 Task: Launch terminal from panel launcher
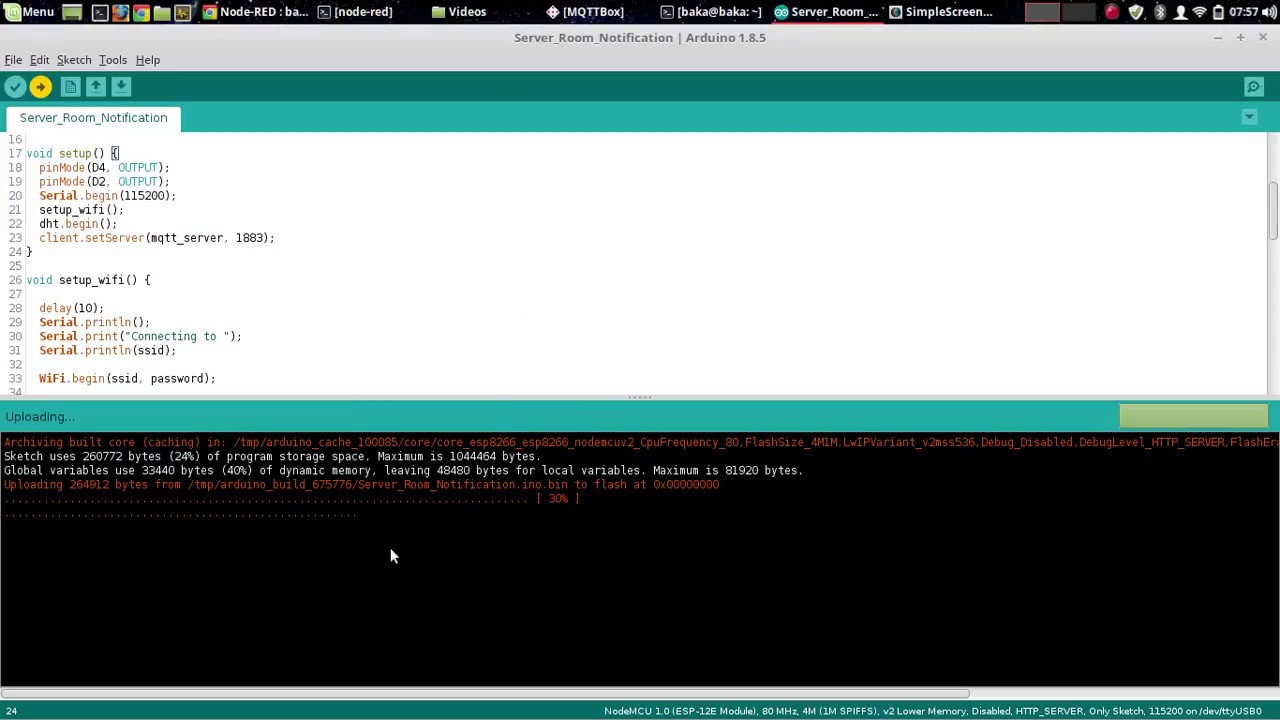point(100,12)
